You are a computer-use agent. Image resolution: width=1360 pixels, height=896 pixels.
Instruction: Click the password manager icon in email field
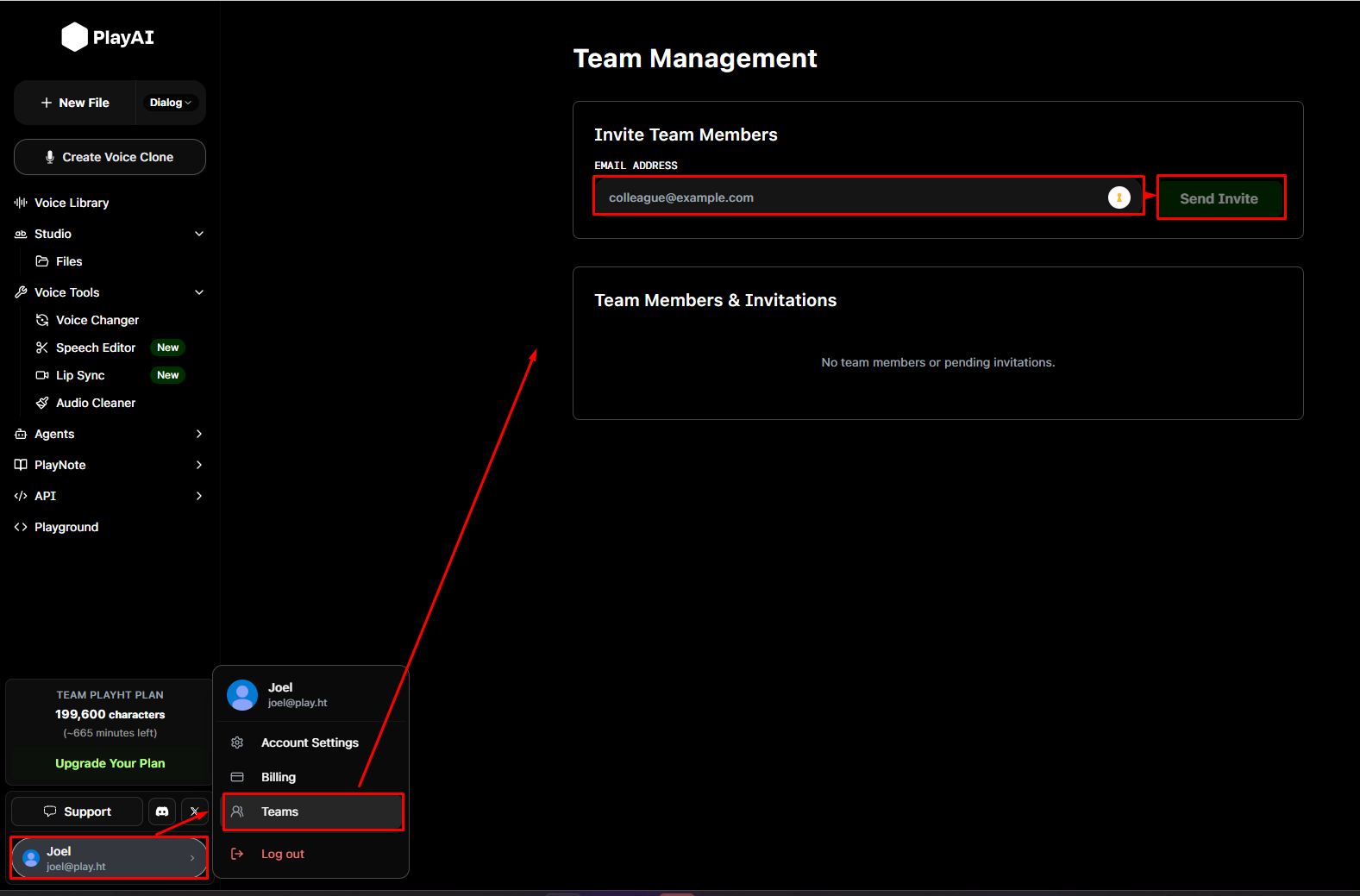tap(1119, 197)
